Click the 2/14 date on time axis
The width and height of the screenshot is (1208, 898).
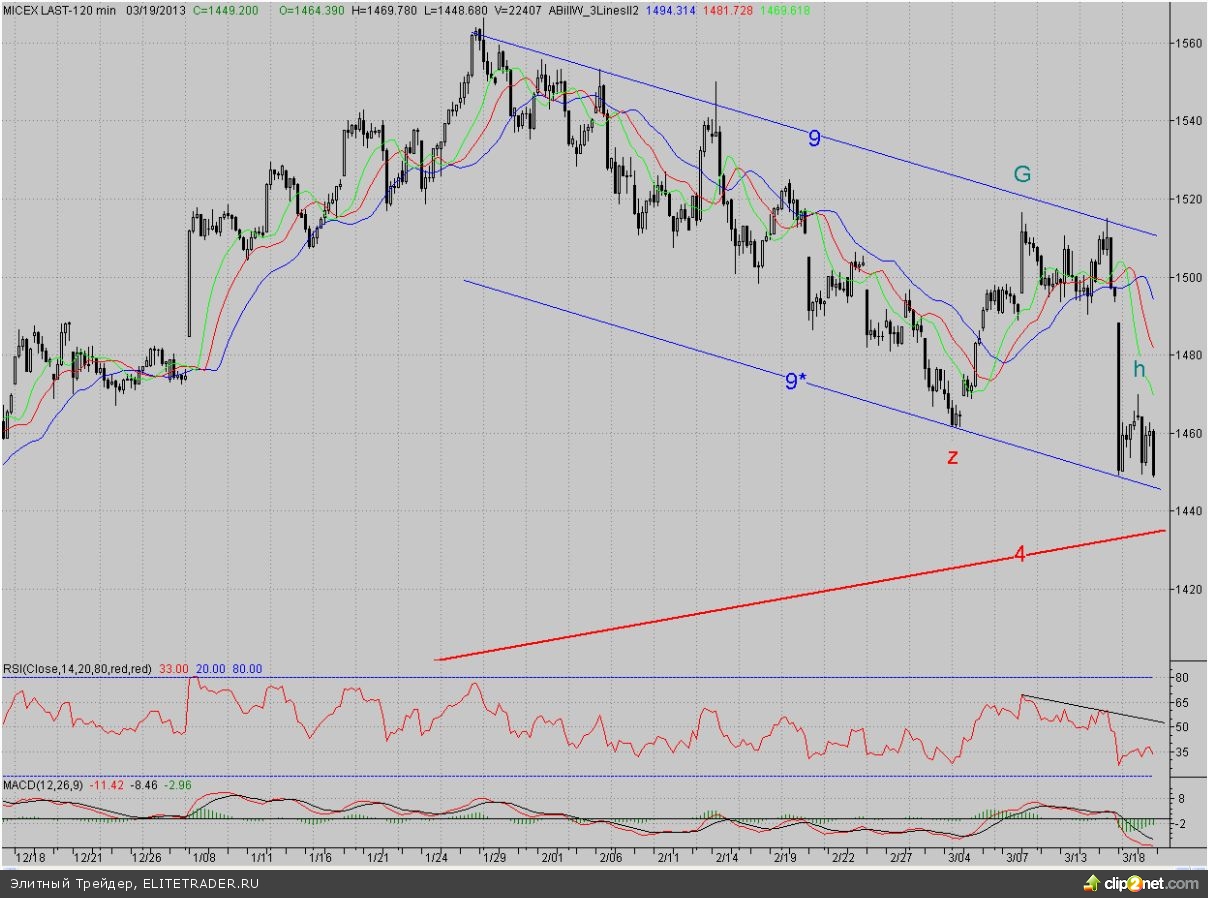[727, 858]
